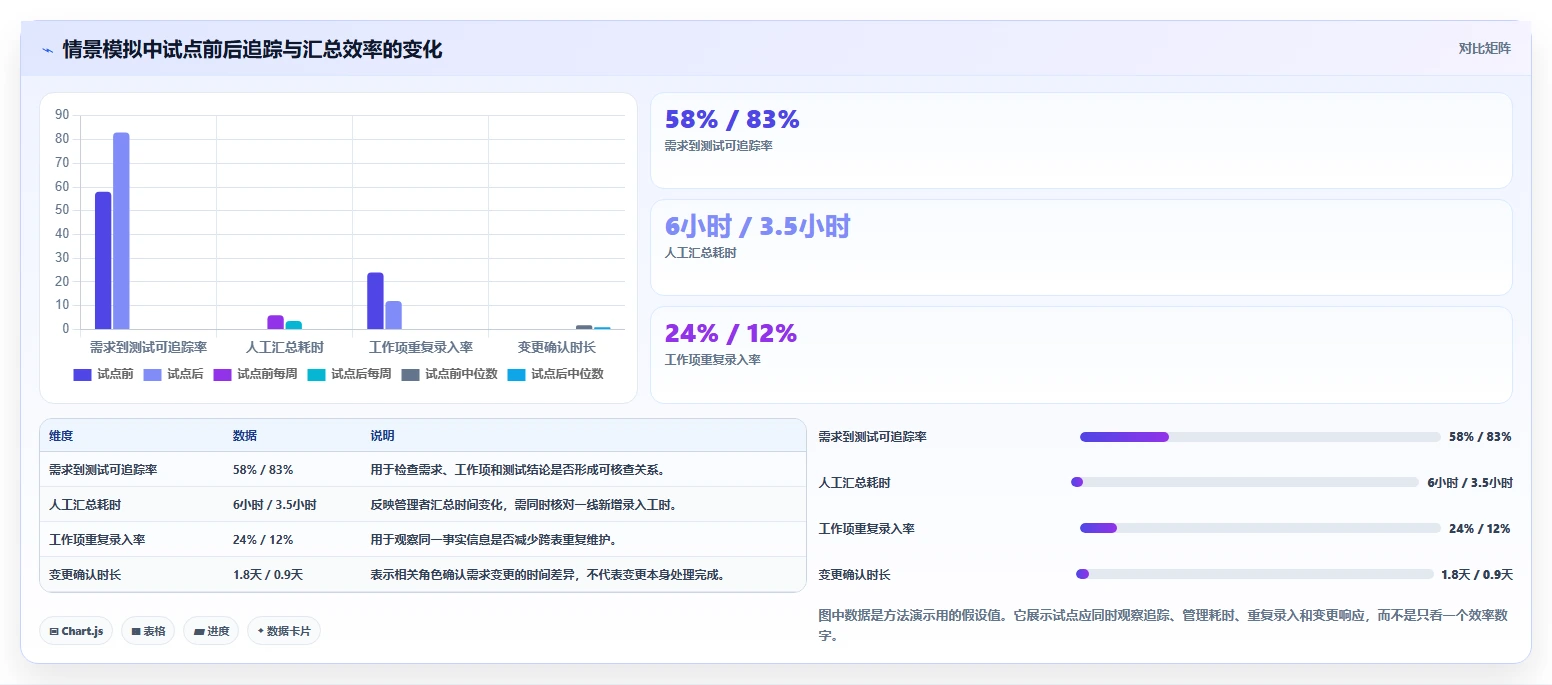Image resolution: width=1552 pixels, height=685 pixels.
Task: Click the 数据 column header
Action: pos(245,436)
